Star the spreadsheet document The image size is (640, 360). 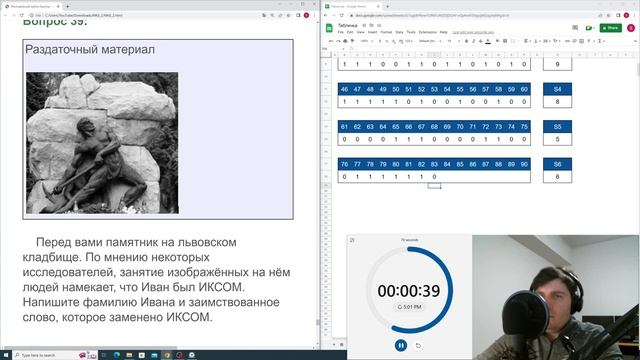(x=364, y=25)
